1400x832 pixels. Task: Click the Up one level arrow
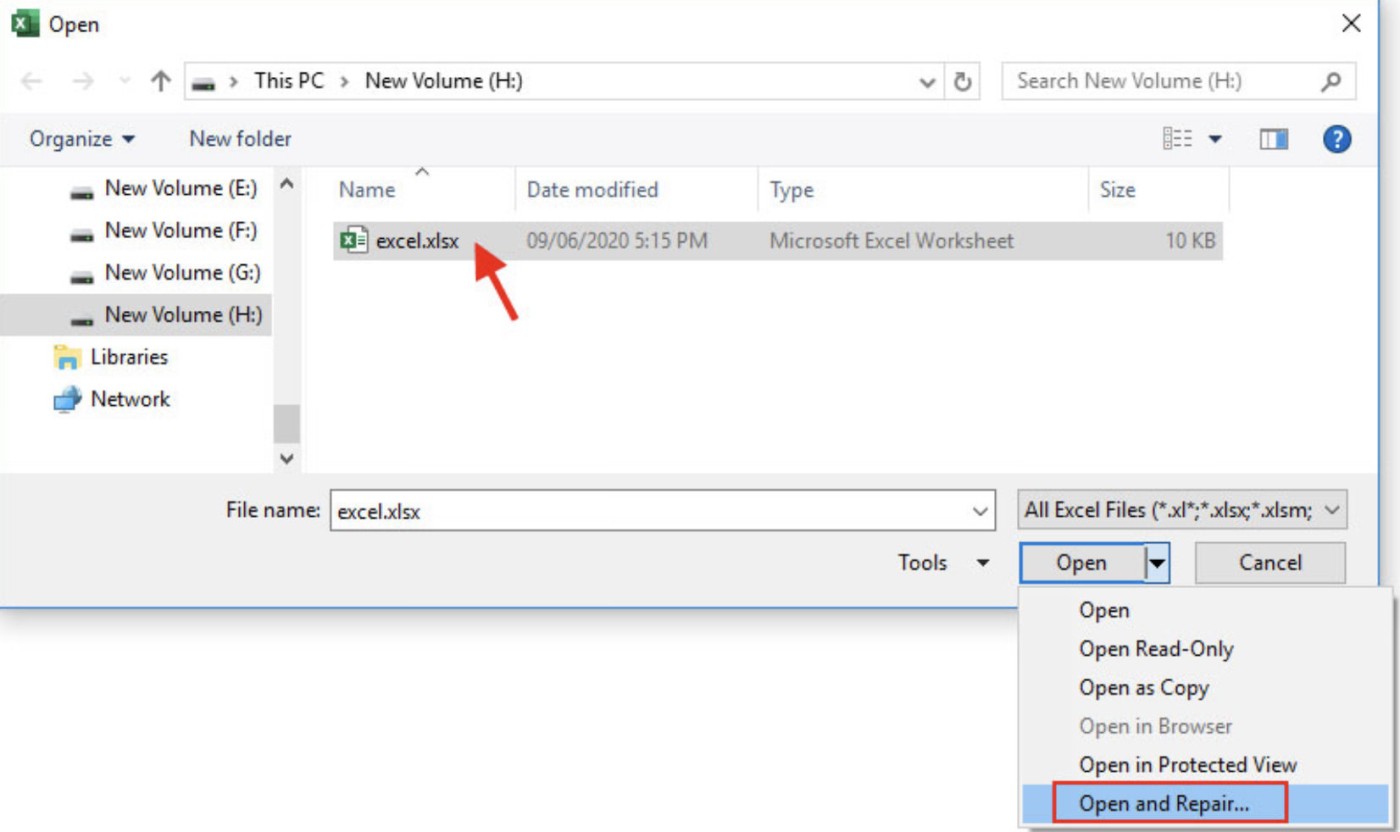click(x=160, y=82)
